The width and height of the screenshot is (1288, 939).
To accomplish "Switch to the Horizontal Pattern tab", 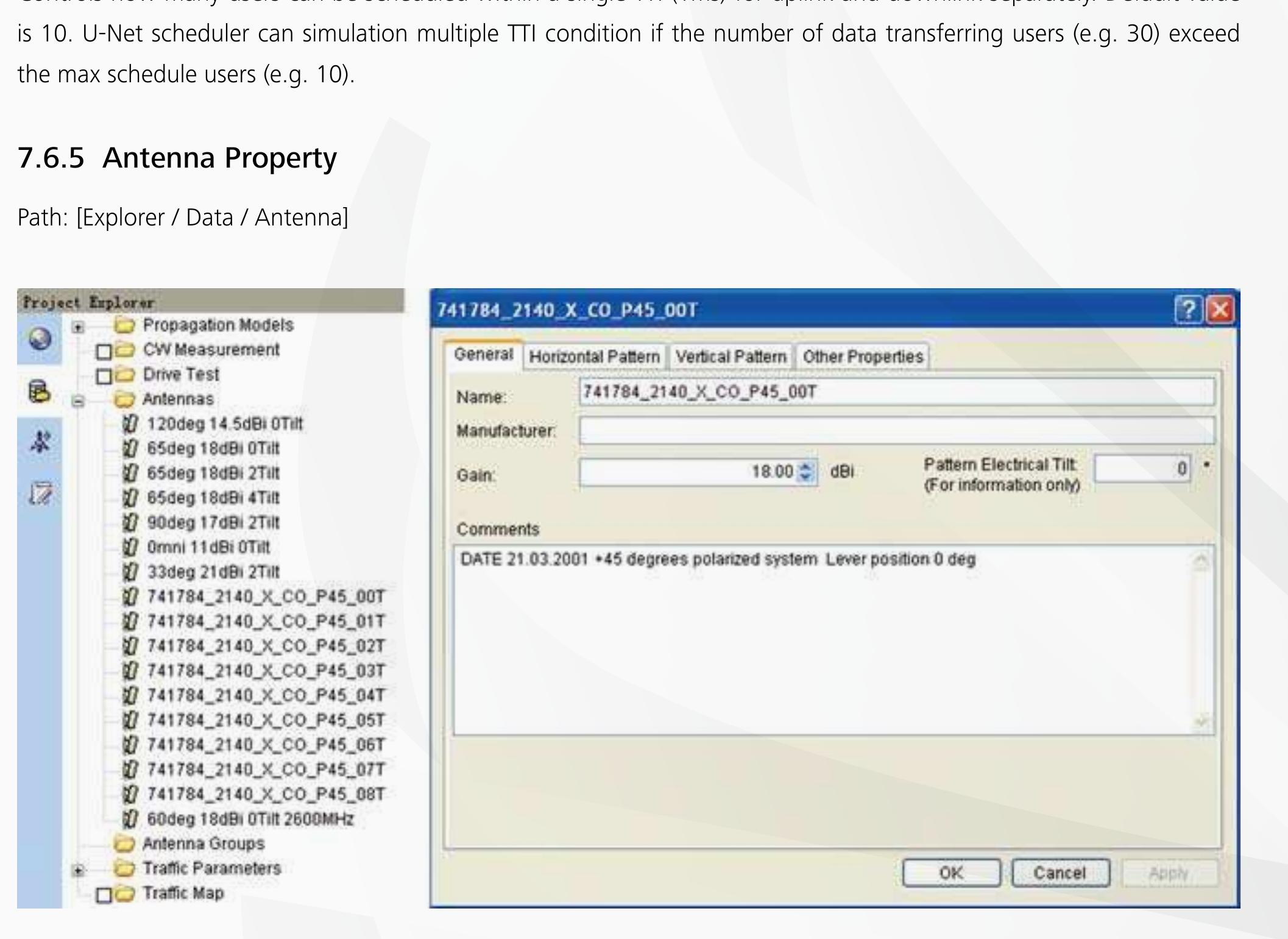I will [594, 357].
